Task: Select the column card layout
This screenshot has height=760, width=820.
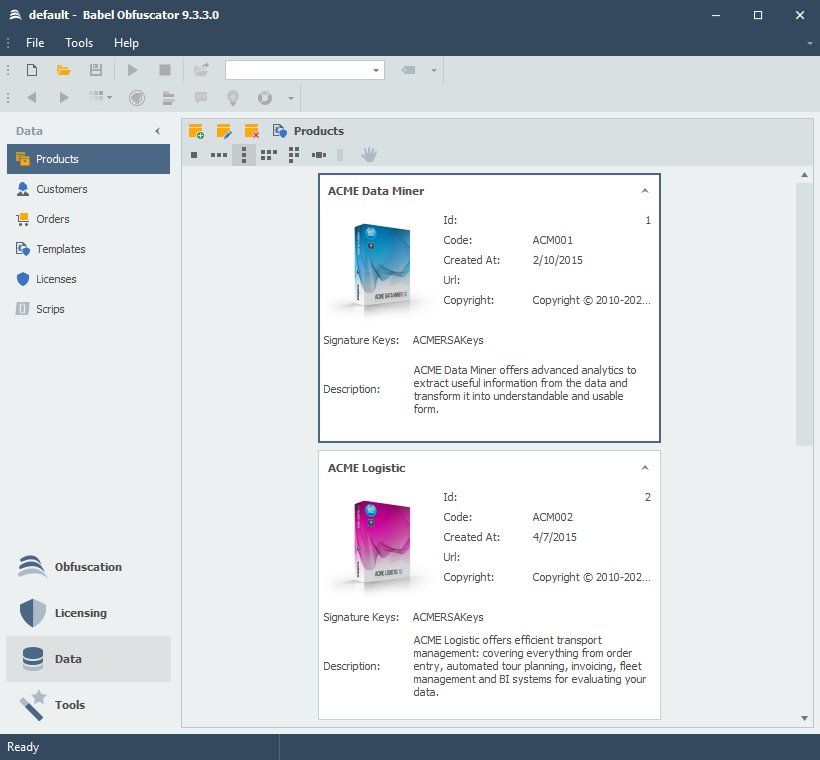Action: pos(244,155)
